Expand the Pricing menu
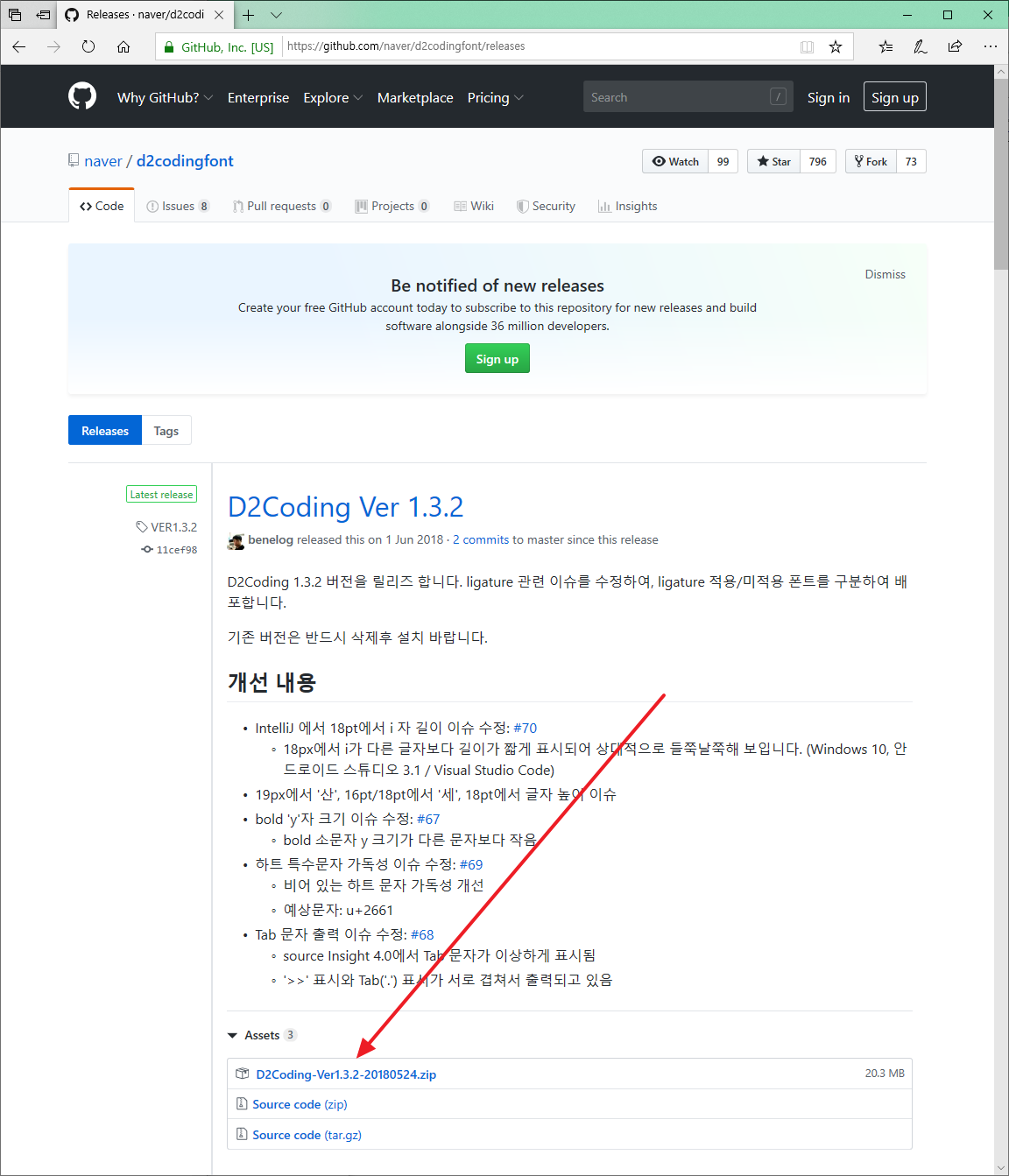The width and height of the screenshot is (1009, 1176). tap(496, 98)
